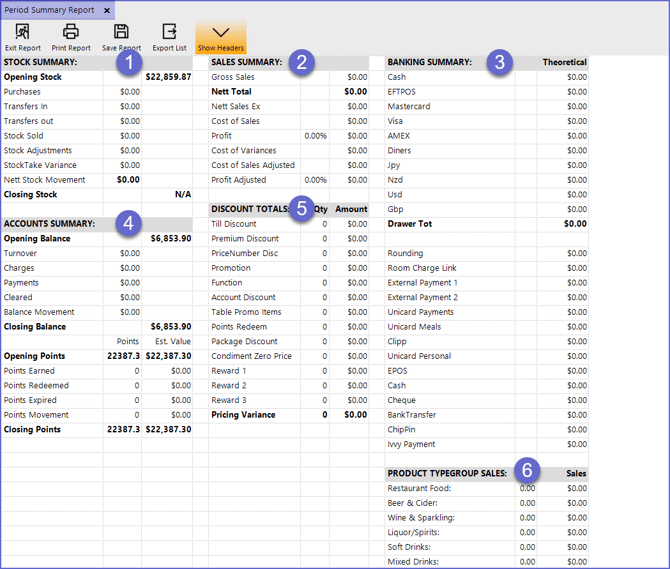Select the Drawer Tot row
This screenshot has width=670, height=569.
(410, 224)
